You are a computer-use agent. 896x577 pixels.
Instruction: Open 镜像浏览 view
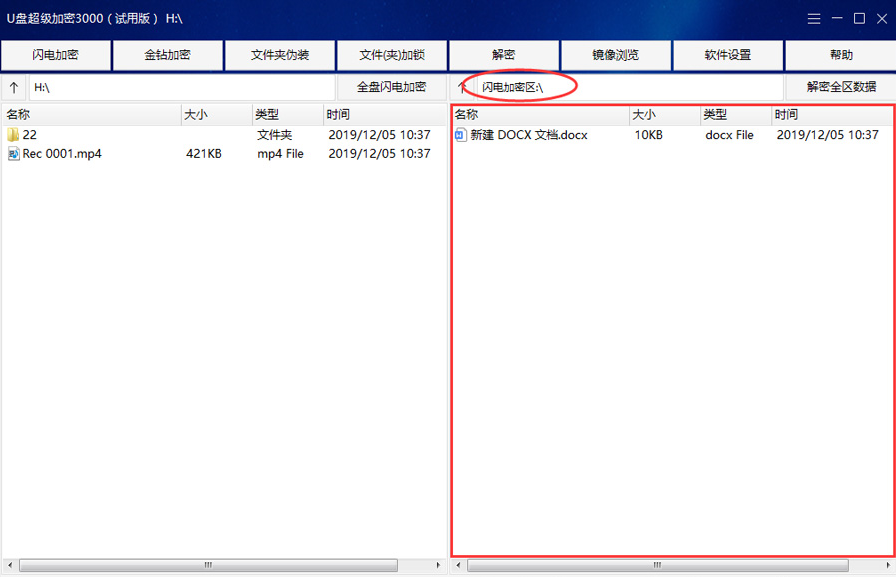616,55
